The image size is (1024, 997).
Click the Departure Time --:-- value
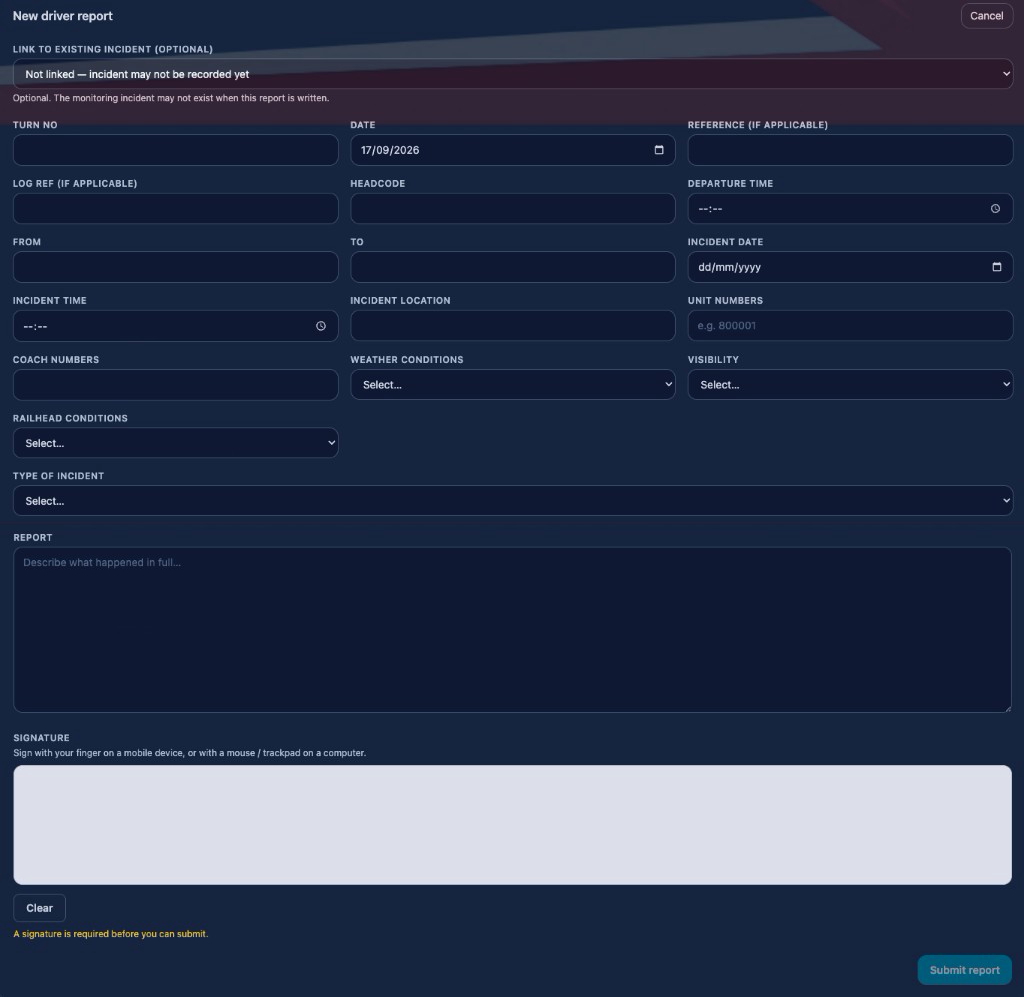(710, 209)
